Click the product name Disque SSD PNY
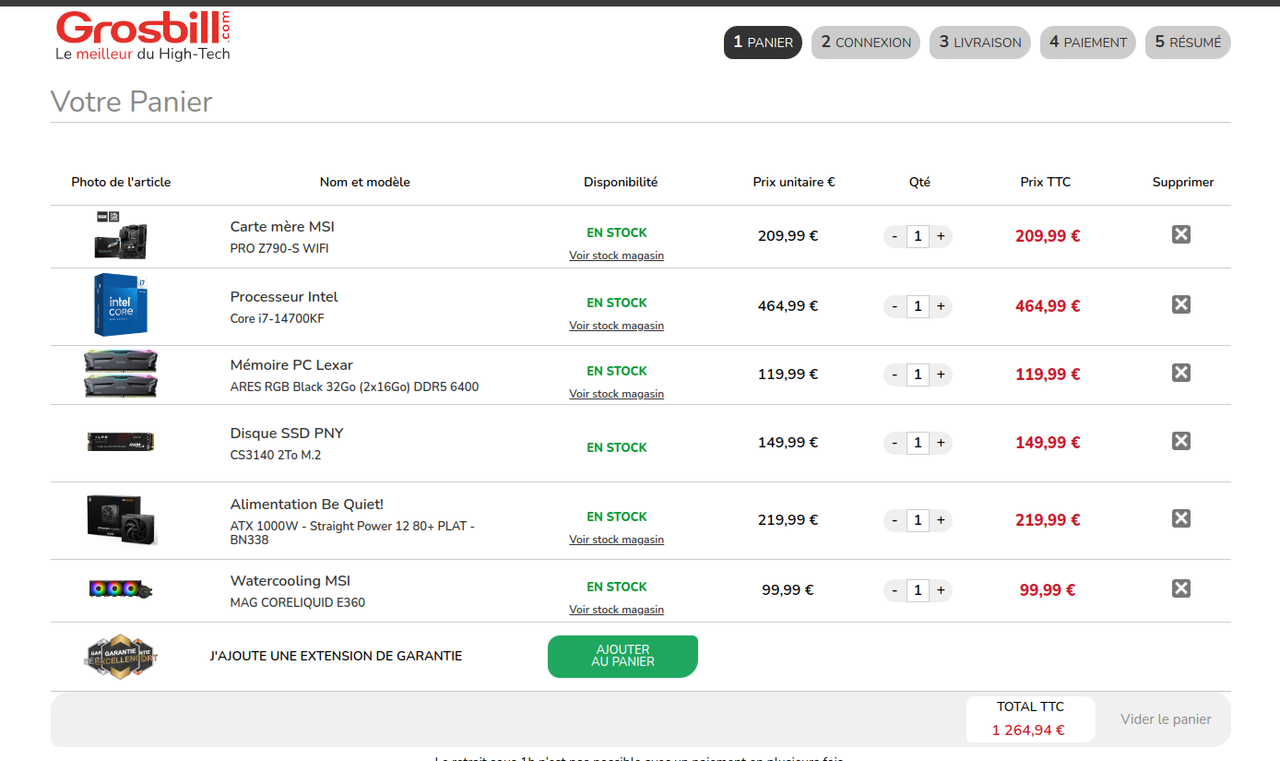Image resolution: width=1280 pixels, height=761 pixels. 287,433
